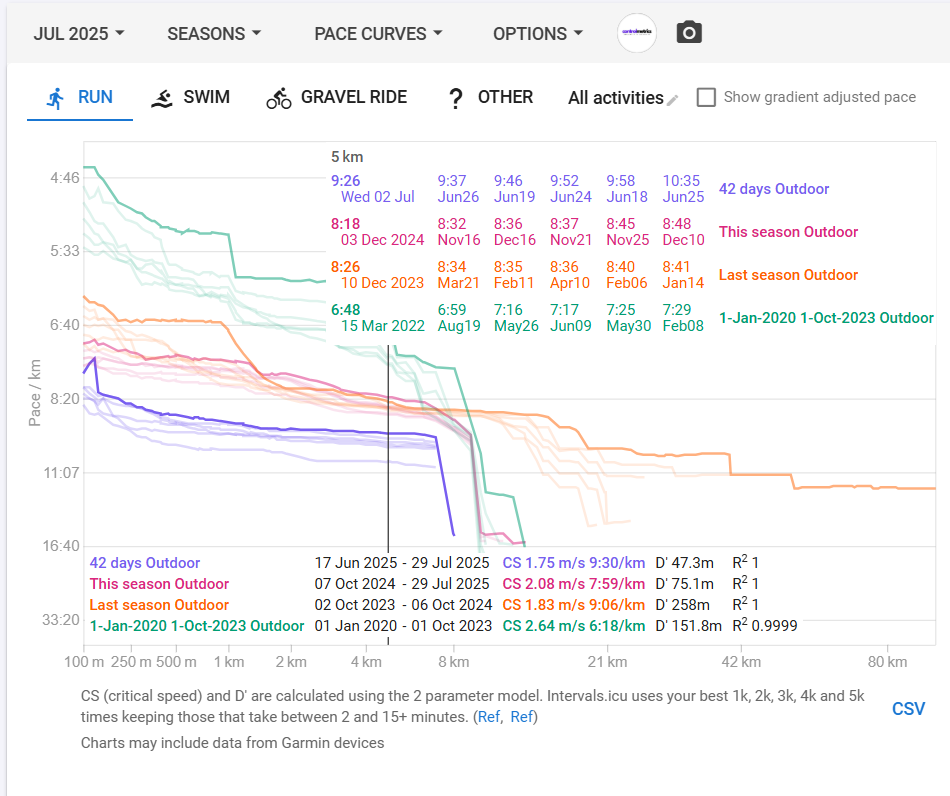Click the round centralmetrics logo icon
Screen dimensions: 950x796
tap(637, 33)
